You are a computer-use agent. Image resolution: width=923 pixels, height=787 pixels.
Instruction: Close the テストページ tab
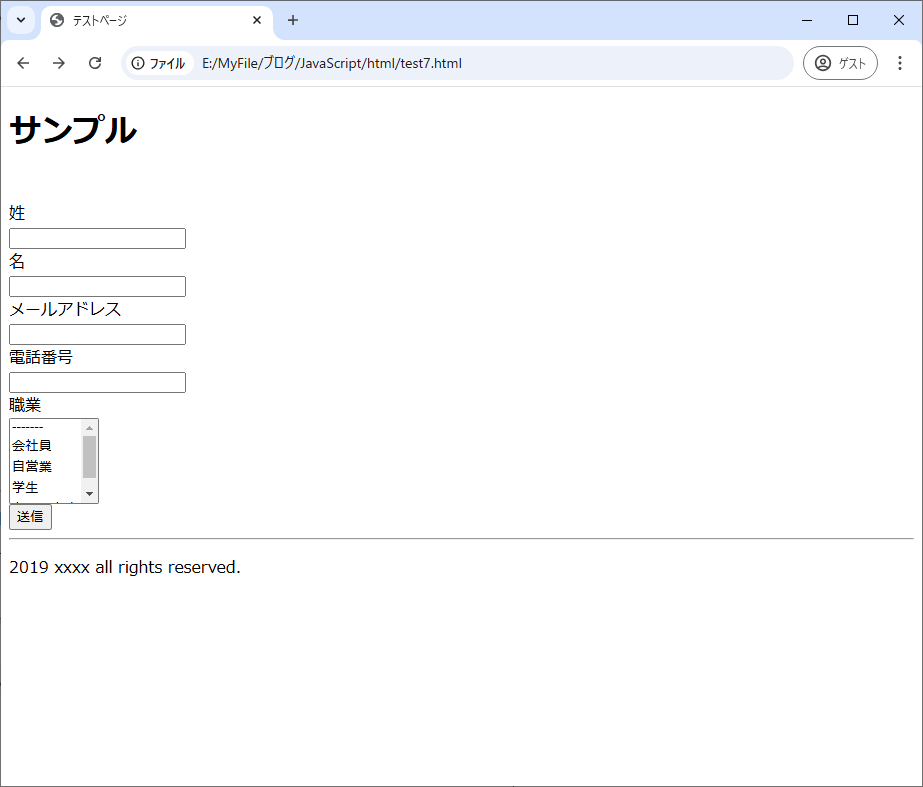(x=257, y=20)
